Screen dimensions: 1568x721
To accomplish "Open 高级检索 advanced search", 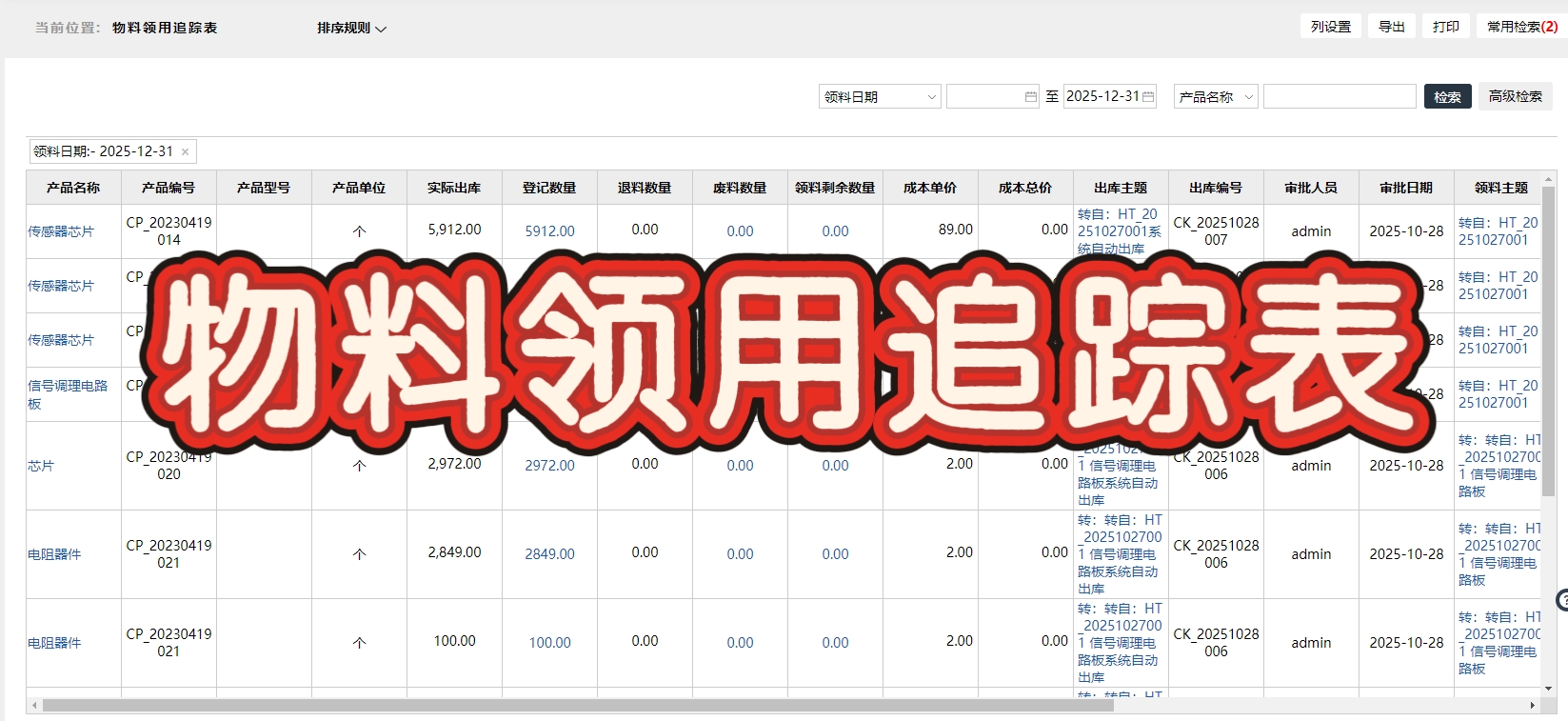I will (x=1515, y=96).
